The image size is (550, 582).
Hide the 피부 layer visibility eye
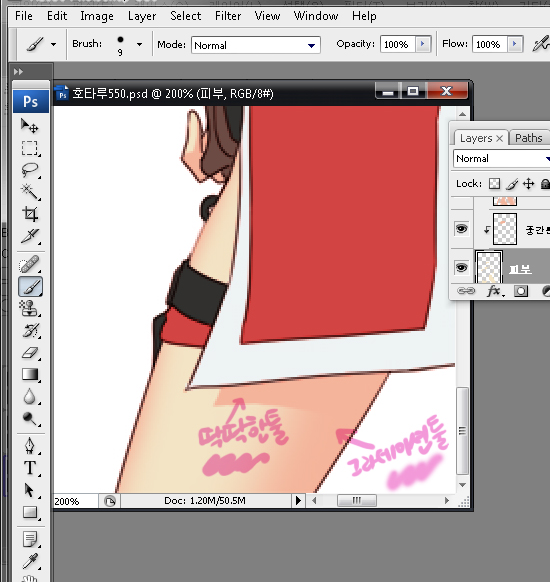point(461,267)
